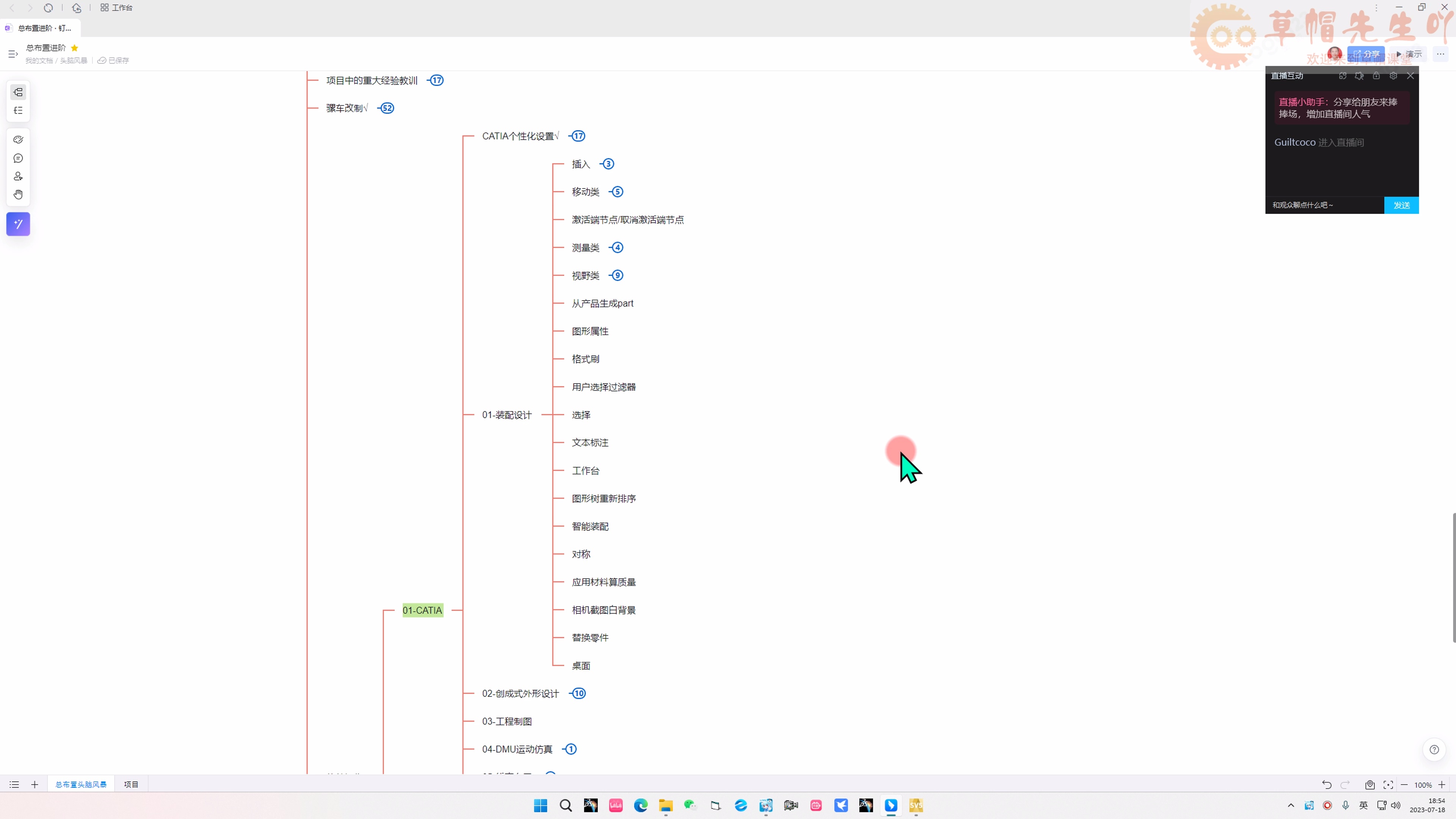Click the undo arrow in bottom bar

click(x=1327, y=784)
